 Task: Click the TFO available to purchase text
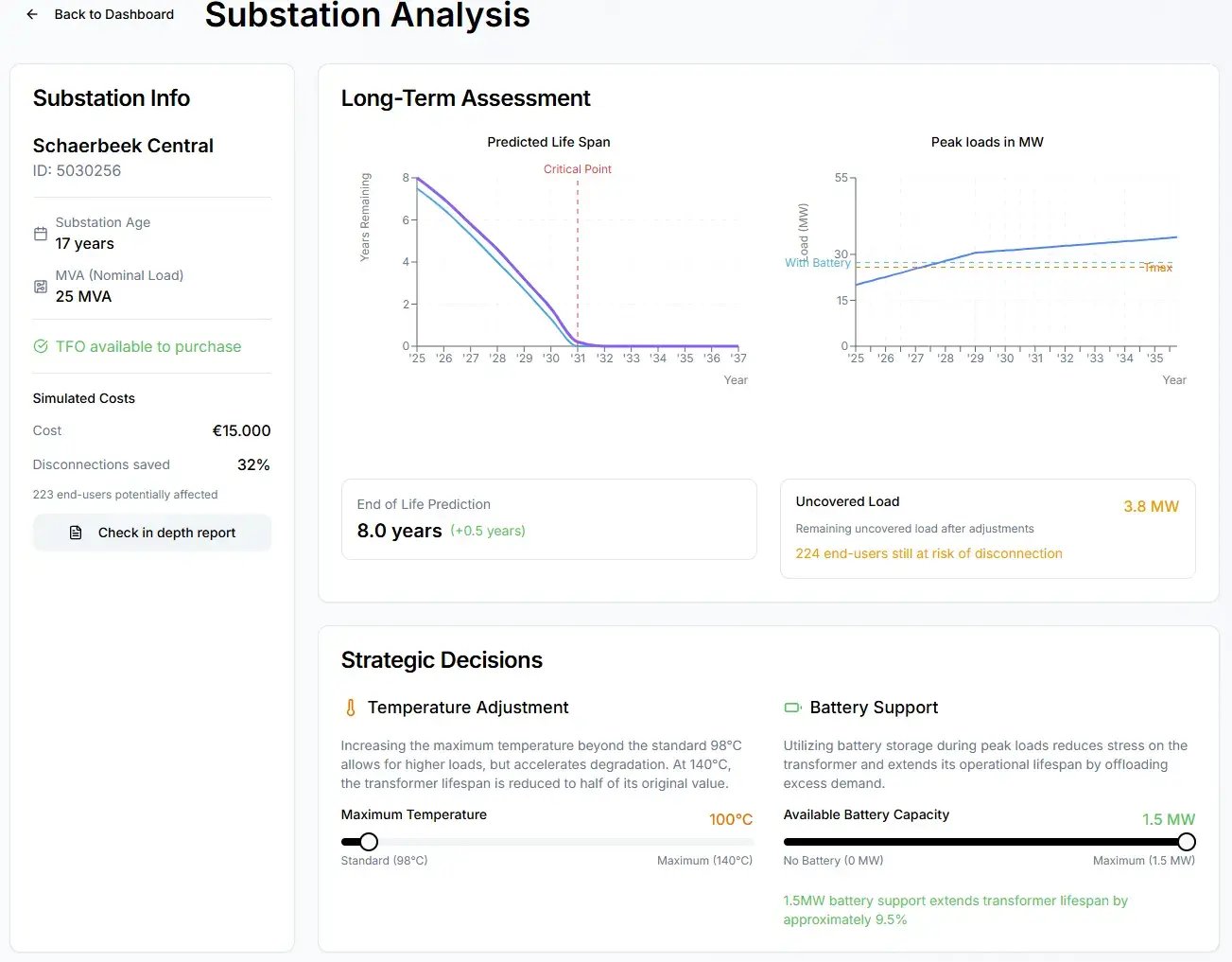(148, 346)
